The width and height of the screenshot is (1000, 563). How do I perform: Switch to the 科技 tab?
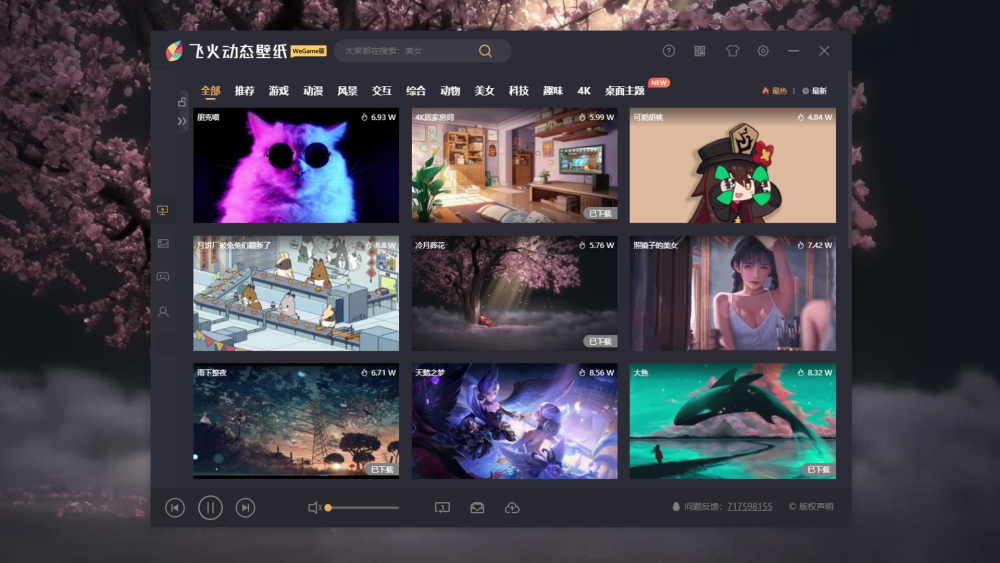[x=518, y=91]
